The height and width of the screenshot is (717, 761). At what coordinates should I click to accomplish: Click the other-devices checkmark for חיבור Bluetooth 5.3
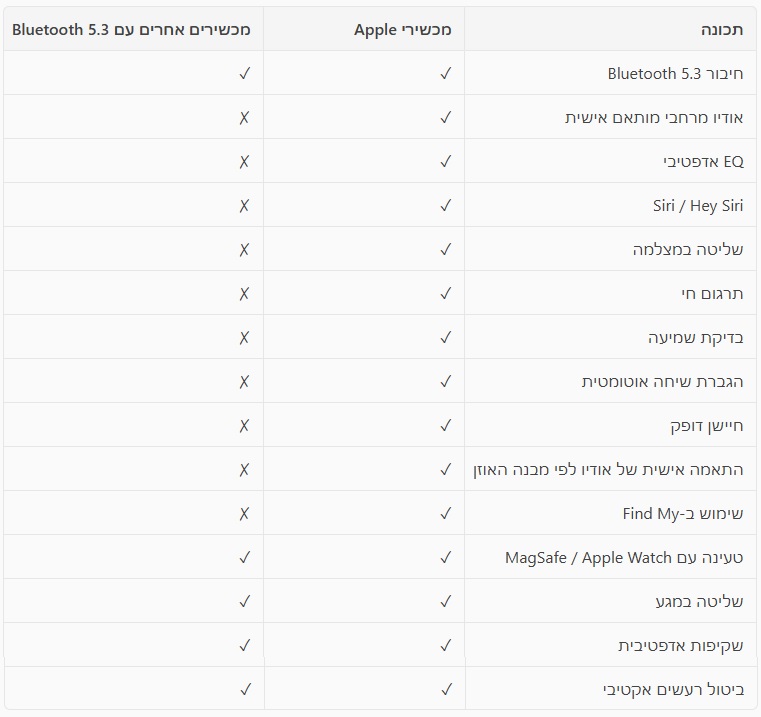pyautogui.click(x=244, y=74)
